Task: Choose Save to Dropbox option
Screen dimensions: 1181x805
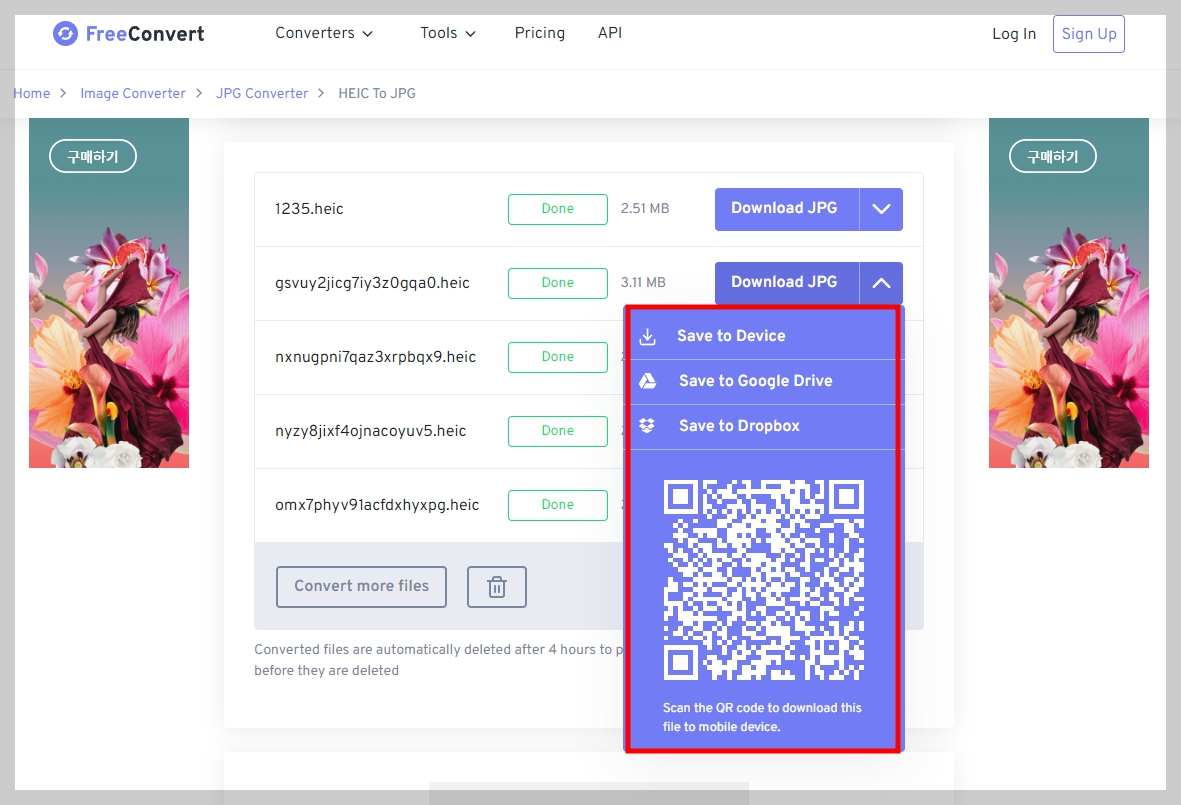Action: [x=763, y=426]
